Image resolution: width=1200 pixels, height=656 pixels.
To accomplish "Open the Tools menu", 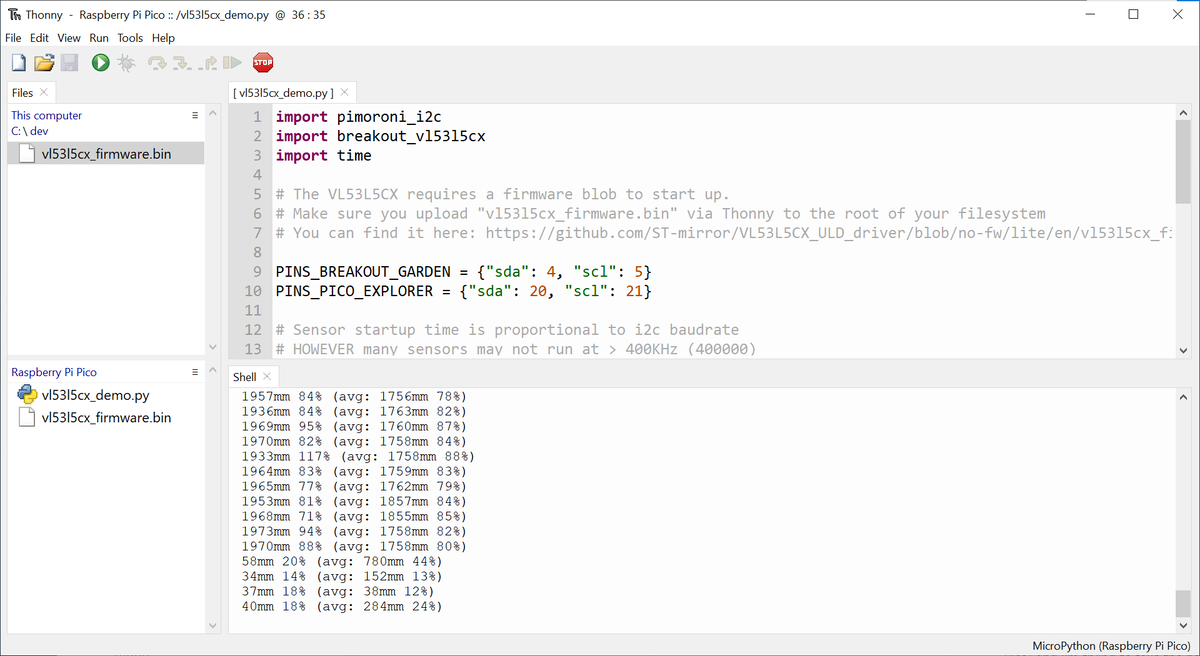I will pyautogui.click(x=130, y=38).
